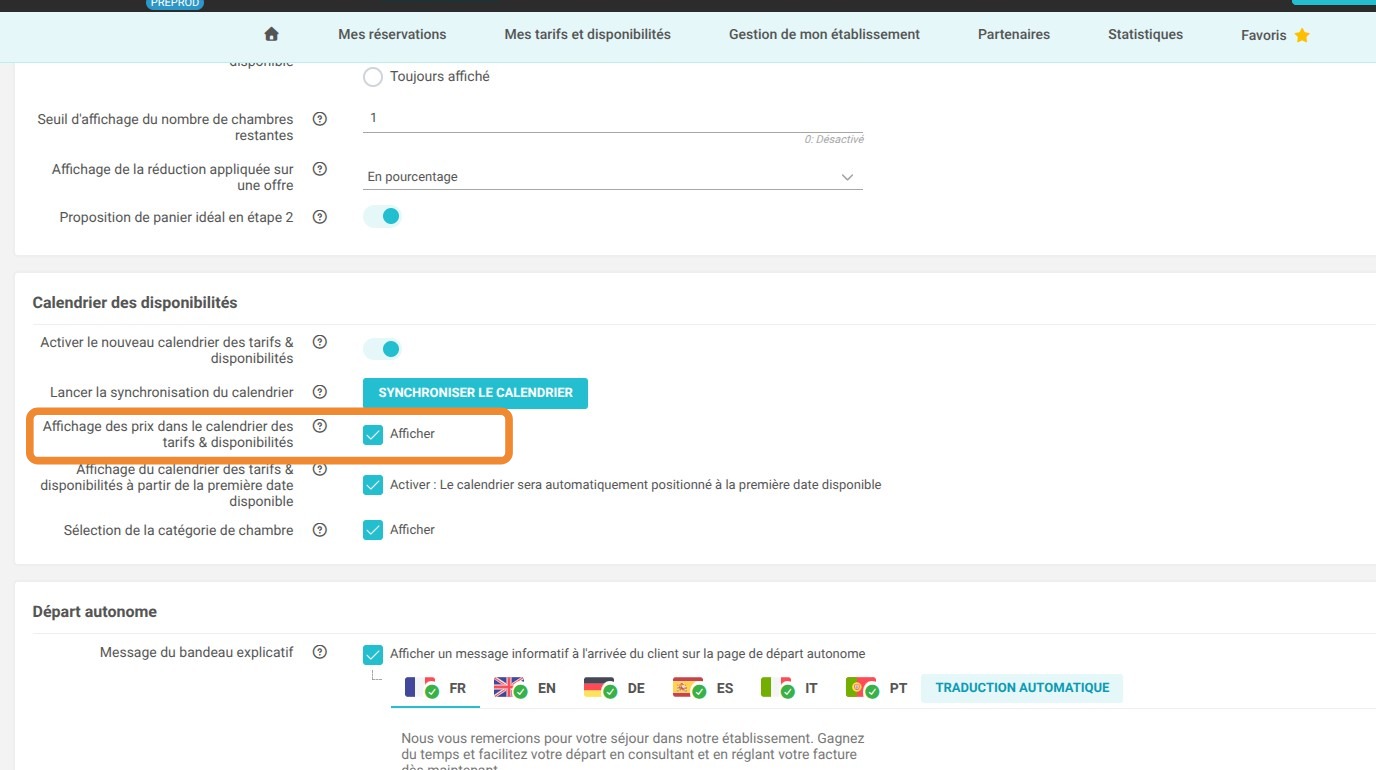
Task: Click the Seuil d'affichage value field
Action: [612, 118]
